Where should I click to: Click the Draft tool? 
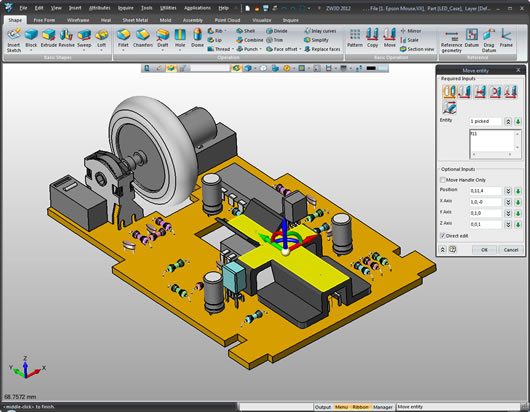[x=163, y=38]
